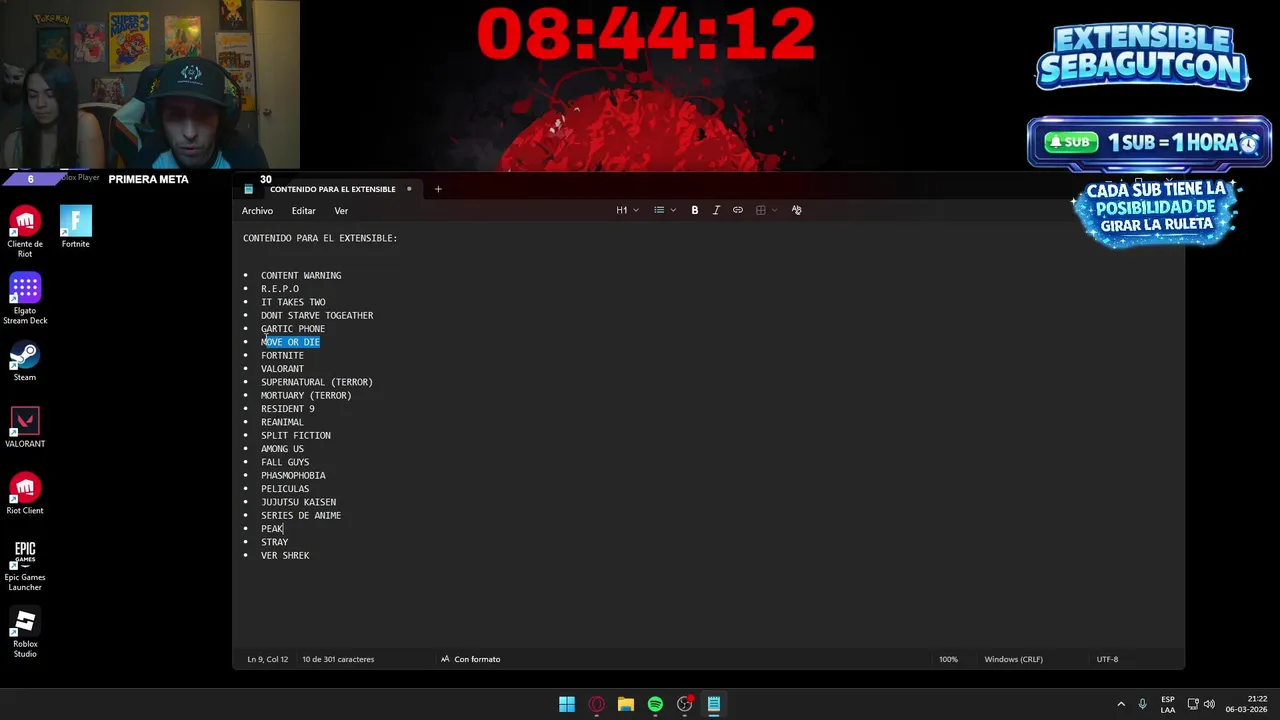Click the AMONG US line

coord(282,449)
